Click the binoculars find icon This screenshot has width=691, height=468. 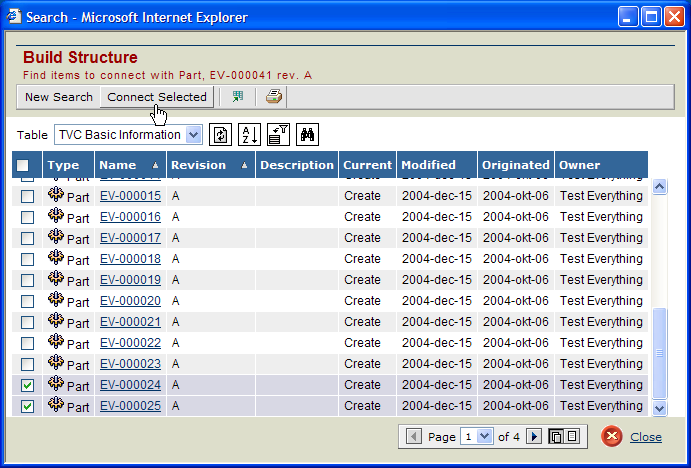point(308,135)
